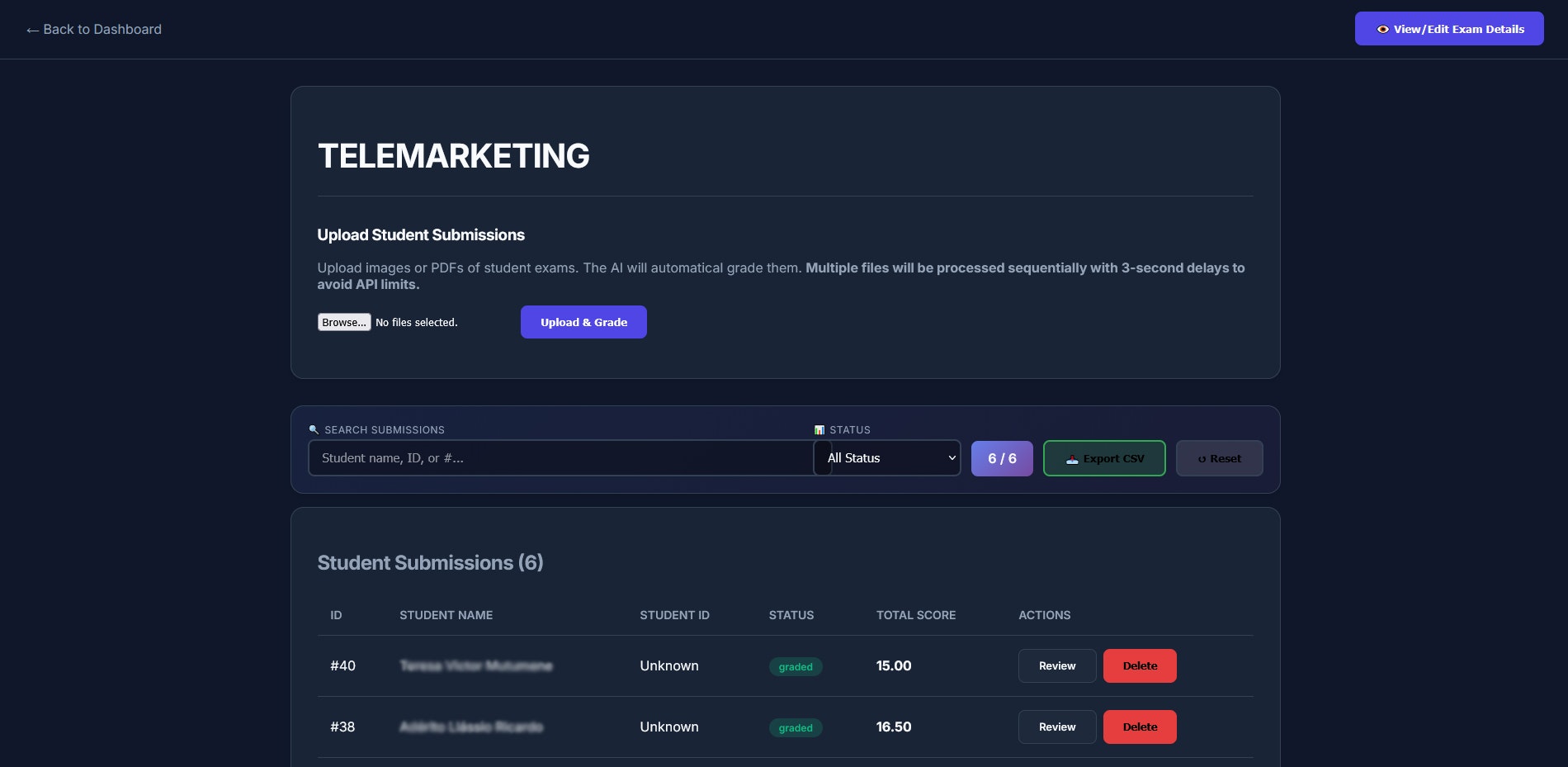Screen dimensions: 1568x767
Task: Click the 6 / 6 count badge
Action: [x=1002, y=458]
